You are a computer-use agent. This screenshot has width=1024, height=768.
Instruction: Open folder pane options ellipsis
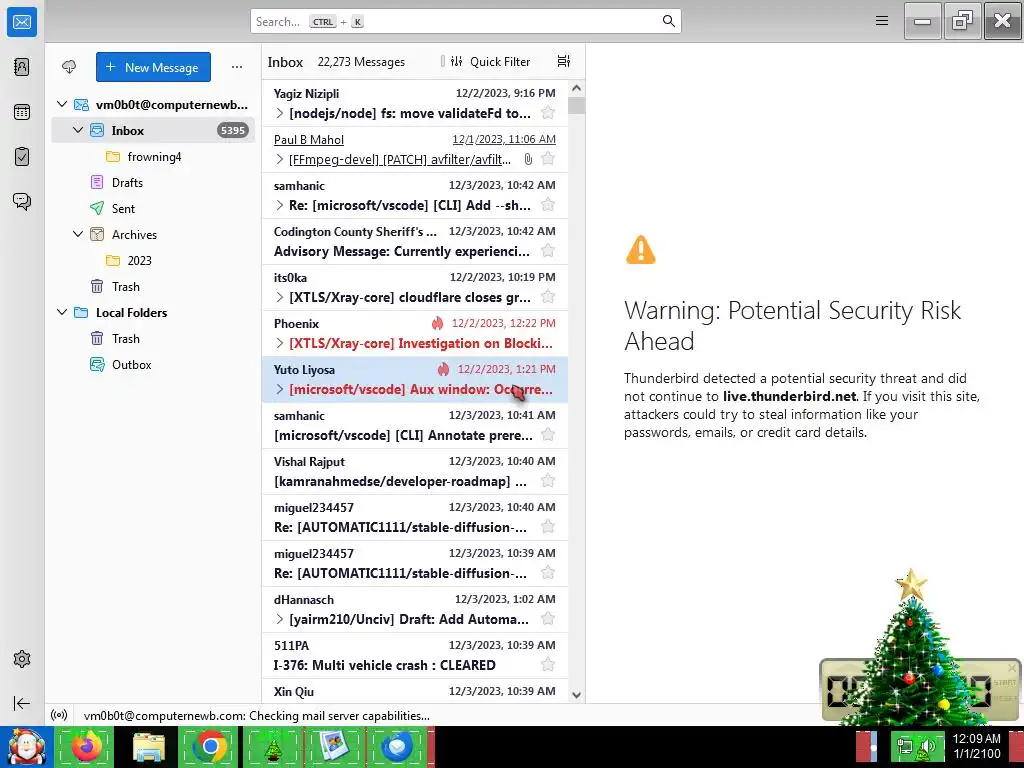click(236, 67)
